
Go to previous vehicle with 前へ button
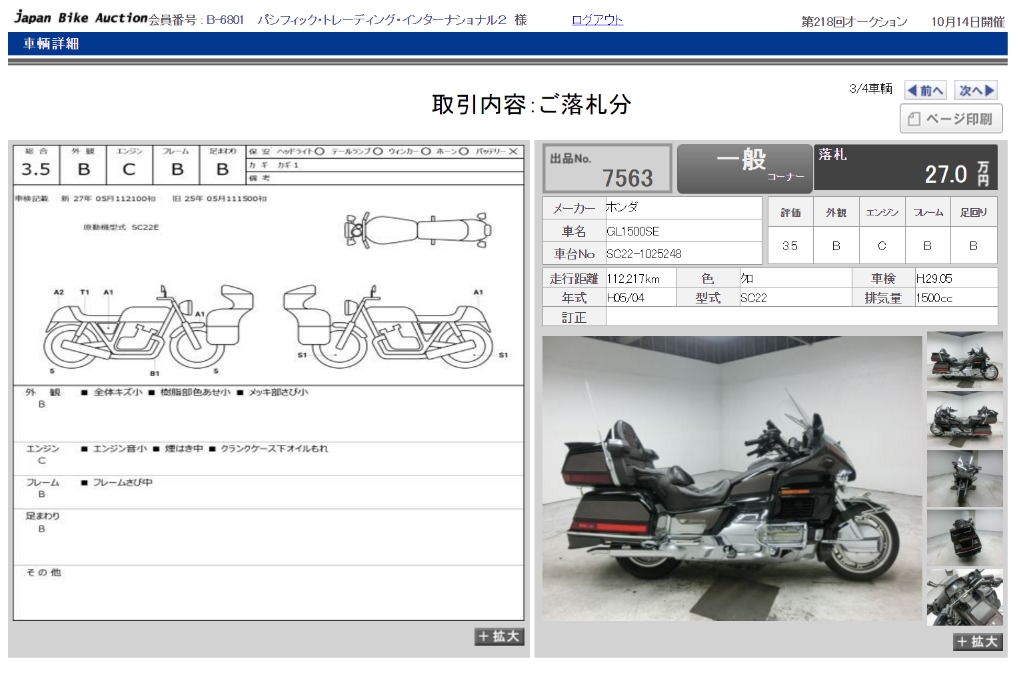click(x=925, y=90)
